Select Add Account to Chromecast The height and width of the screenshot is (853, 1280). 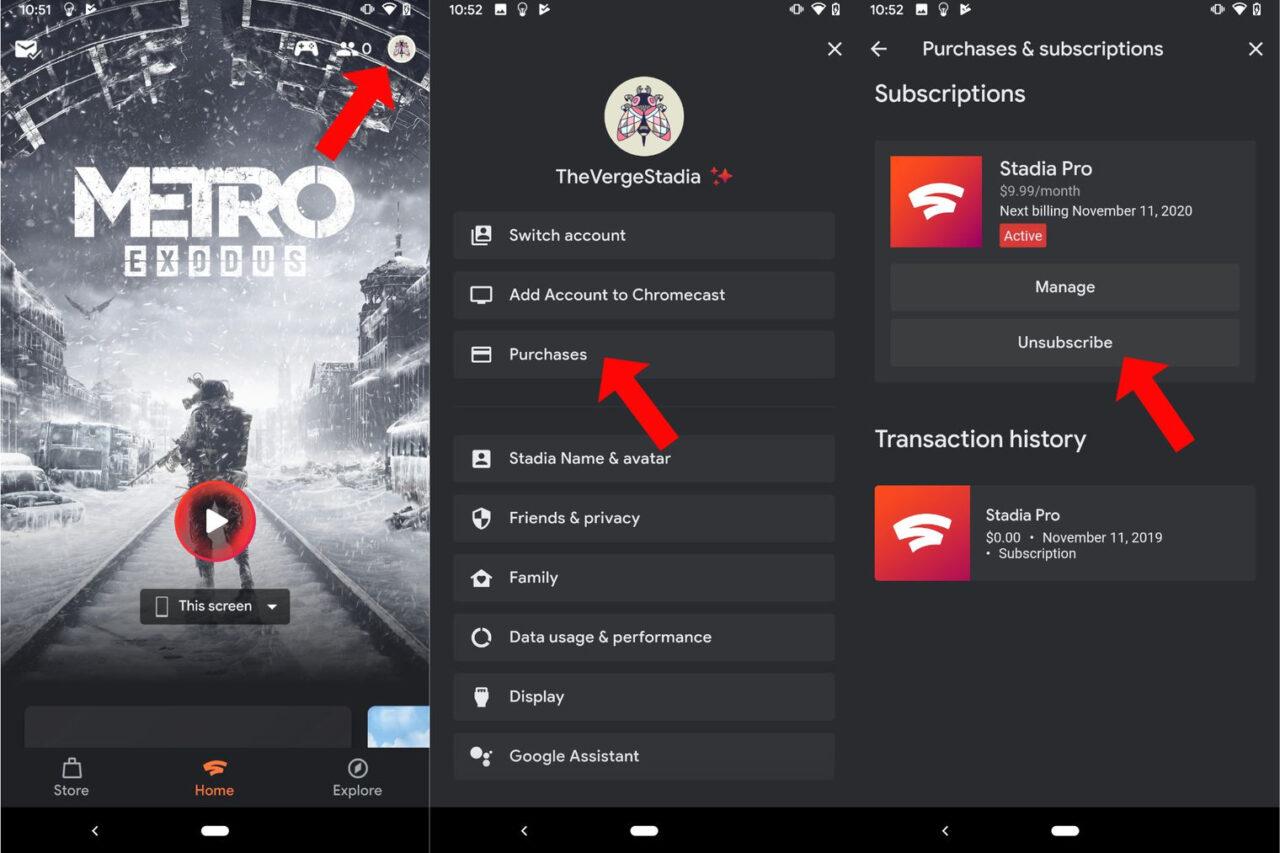644,295
